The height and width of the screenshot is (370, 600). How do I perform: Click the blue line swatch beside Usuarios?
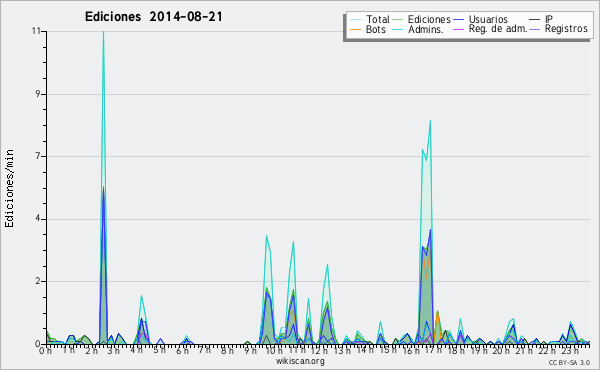(x=458, y=20)
